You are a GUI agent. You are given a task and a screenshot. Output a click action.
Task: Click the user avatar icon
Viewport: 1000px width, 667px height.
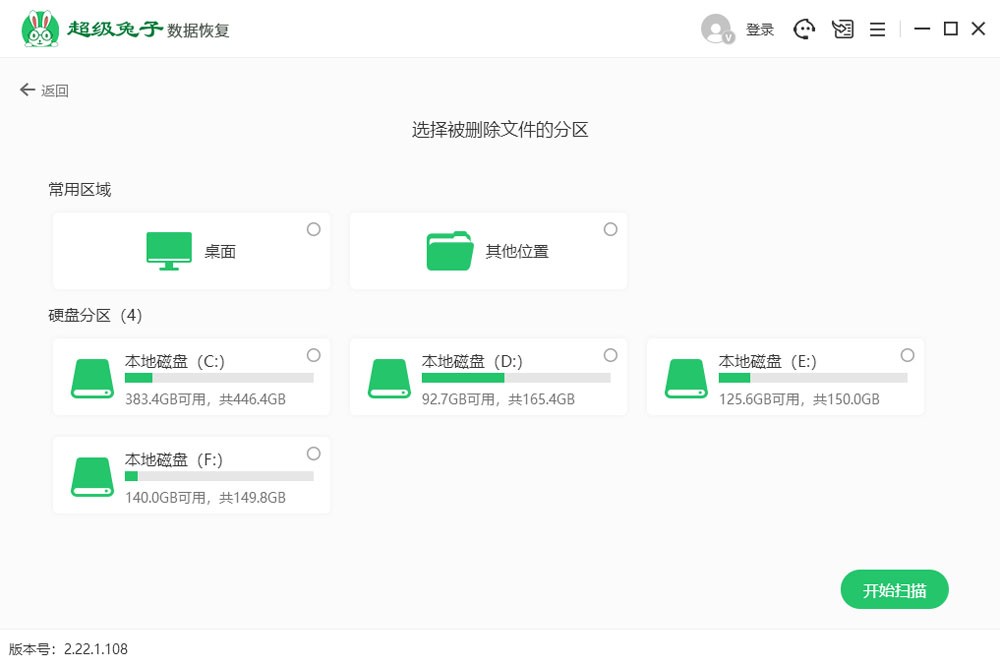pos(716,29)
